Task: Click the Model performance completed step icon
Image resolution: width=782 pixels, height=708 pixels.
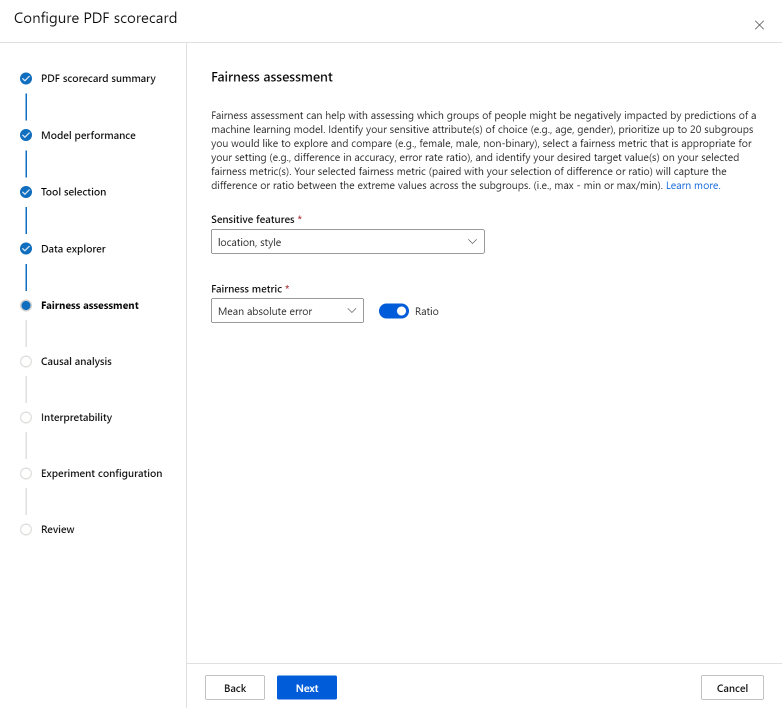Action: (x=26, y=135)
